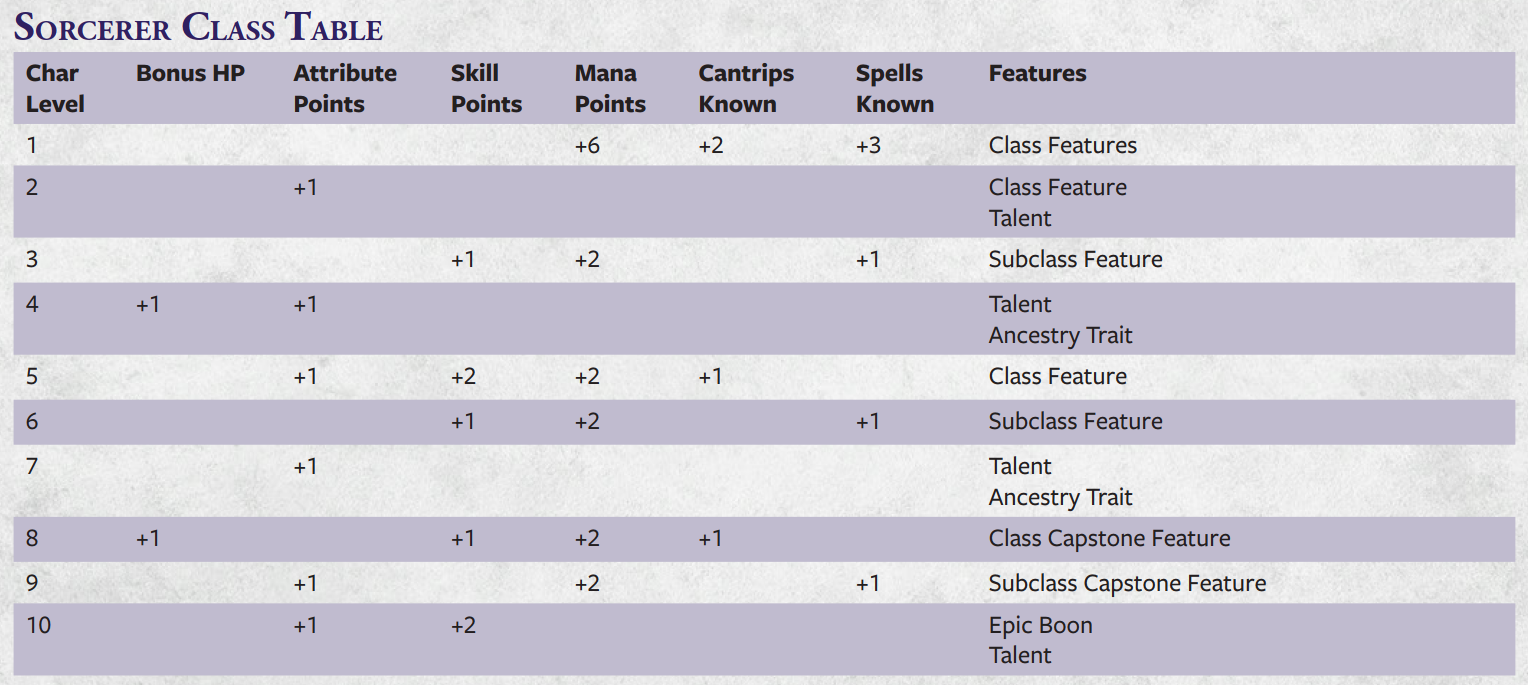
Task: Click the Sorcerer Class Table title
Action: click(198, 27)
